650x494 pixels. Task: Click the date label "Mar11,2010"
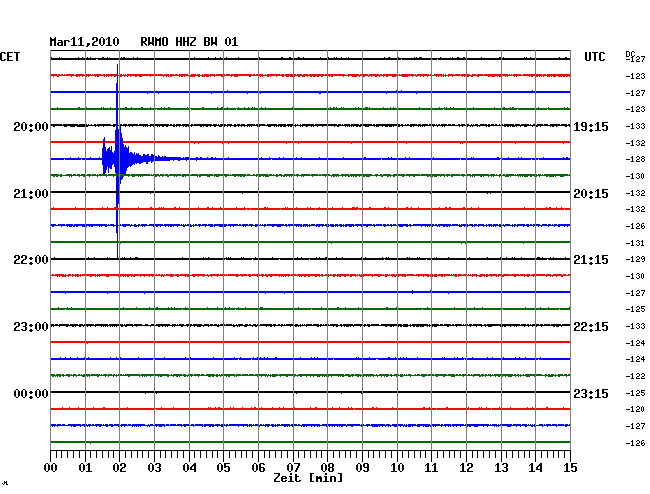84,42
